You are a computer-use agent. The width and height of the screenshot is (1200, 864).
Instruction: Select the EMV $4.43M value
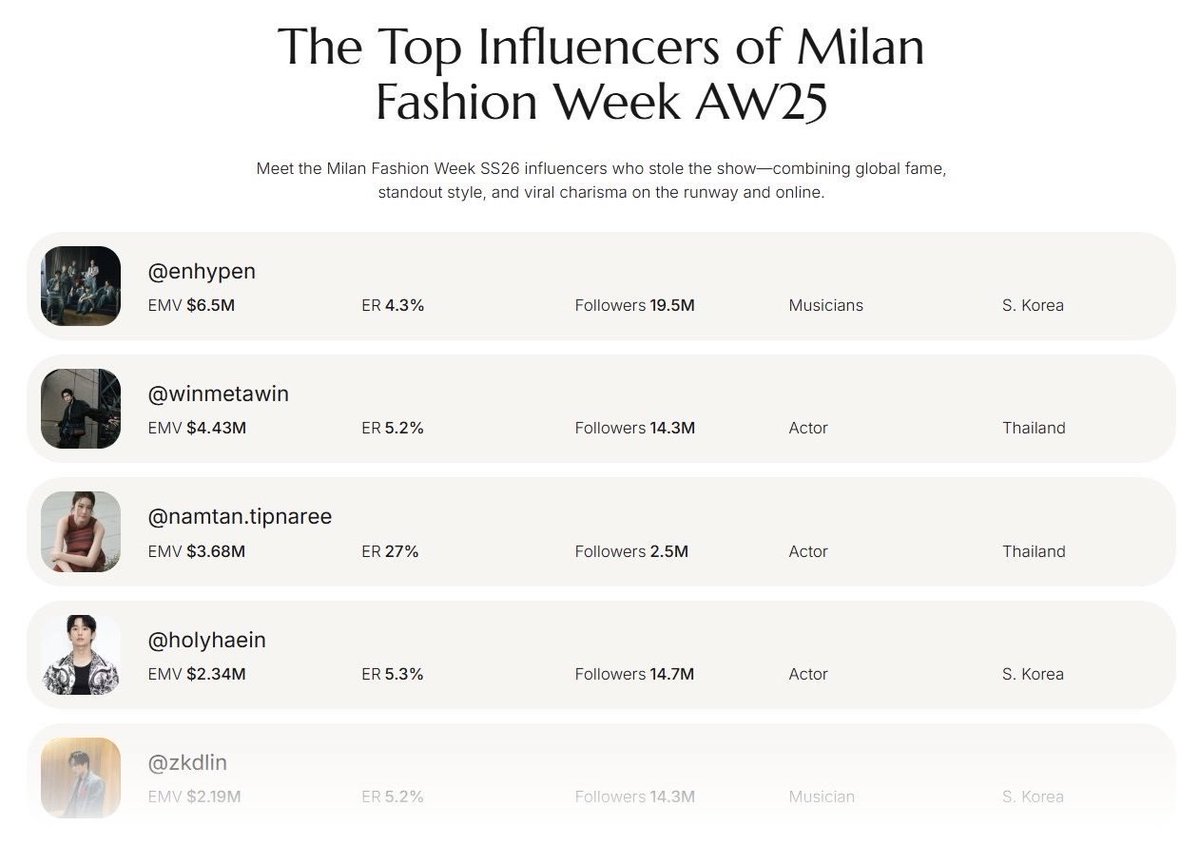pos(197,428)
